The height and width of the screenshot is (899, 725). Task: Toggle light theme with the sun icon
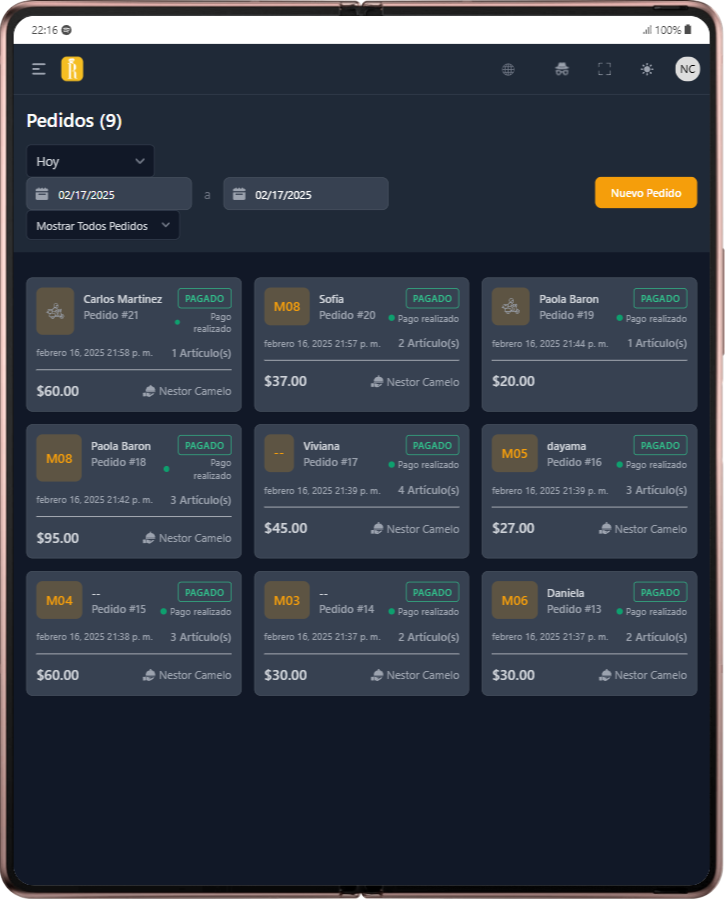[647, 69]
